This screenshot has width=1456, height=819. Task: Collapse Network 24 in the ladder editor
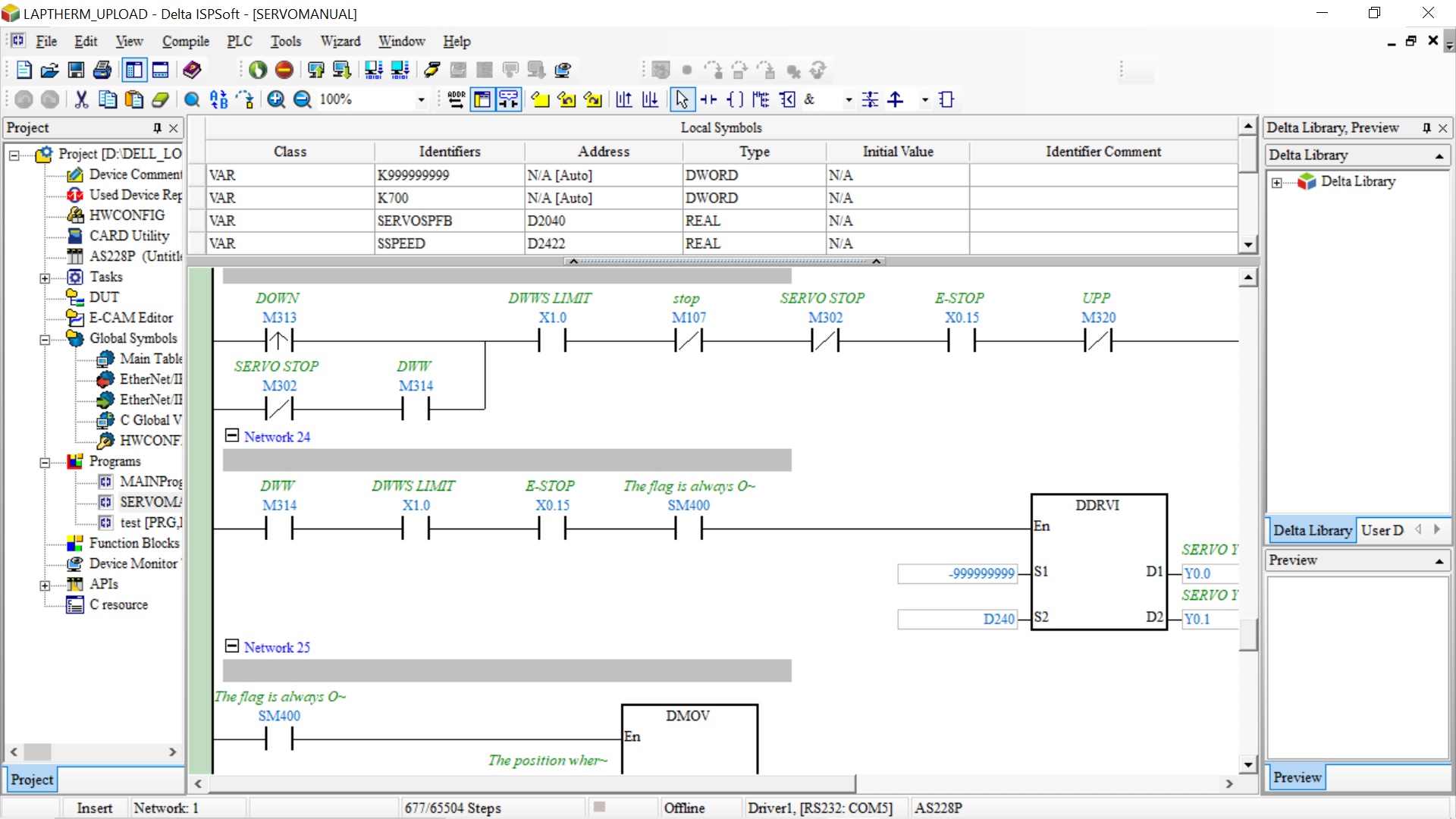coord(232,435)
